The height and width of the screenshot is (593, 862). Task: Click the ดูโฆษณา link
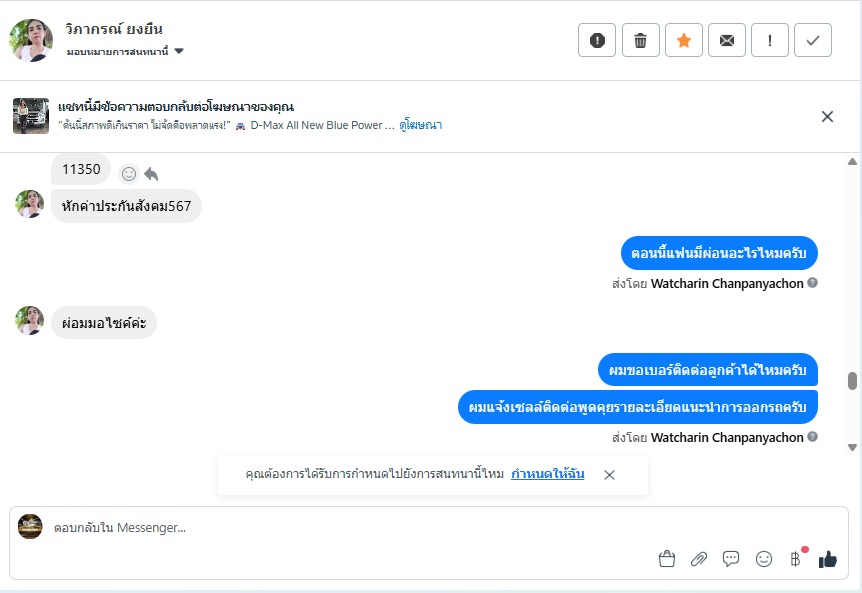(421, 125)
